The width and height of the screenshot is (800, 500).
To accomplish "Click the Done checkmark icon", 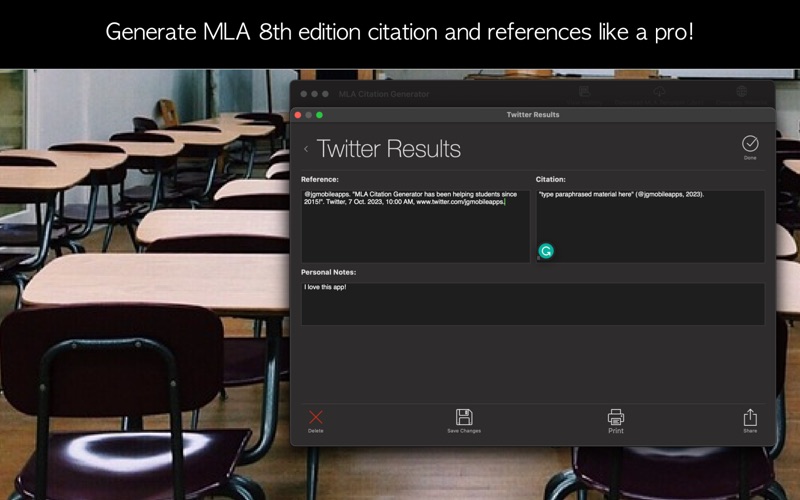I will 750,144.
